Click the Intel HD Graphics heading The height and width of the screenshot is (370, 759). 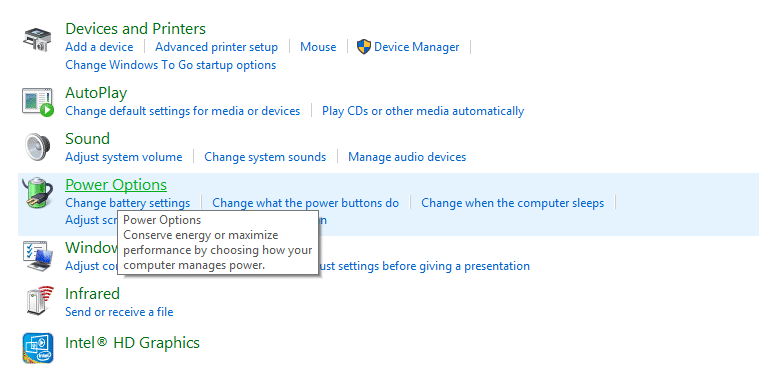[133, 342]
